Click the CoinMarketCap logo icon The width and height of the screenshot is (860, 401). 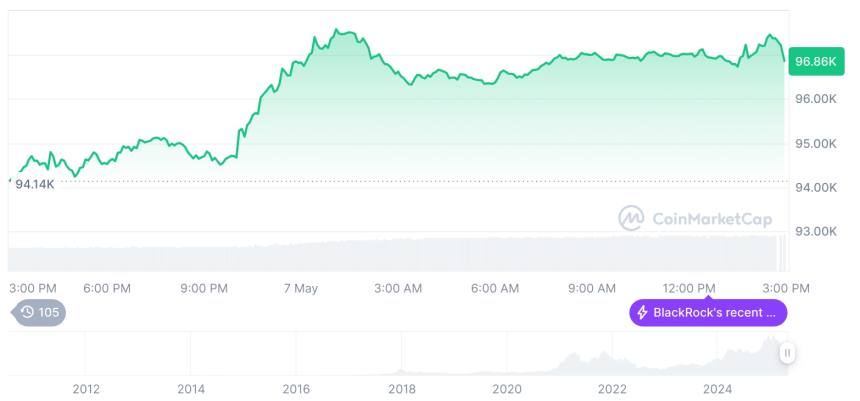631,218
